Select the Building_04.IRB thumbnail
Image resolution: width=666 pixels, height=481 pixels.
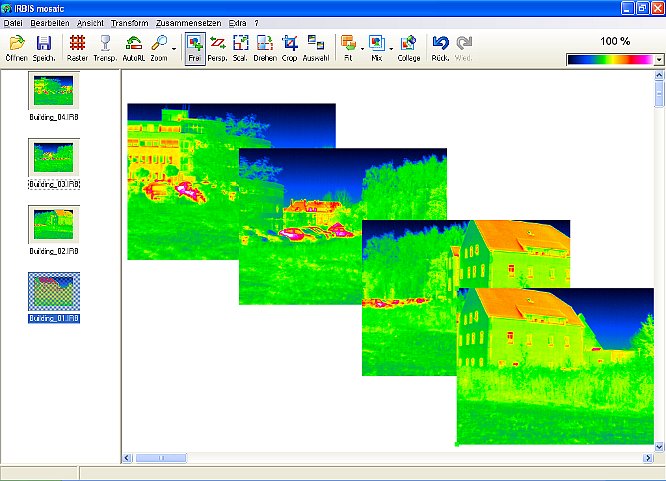[x=54, y=91]
